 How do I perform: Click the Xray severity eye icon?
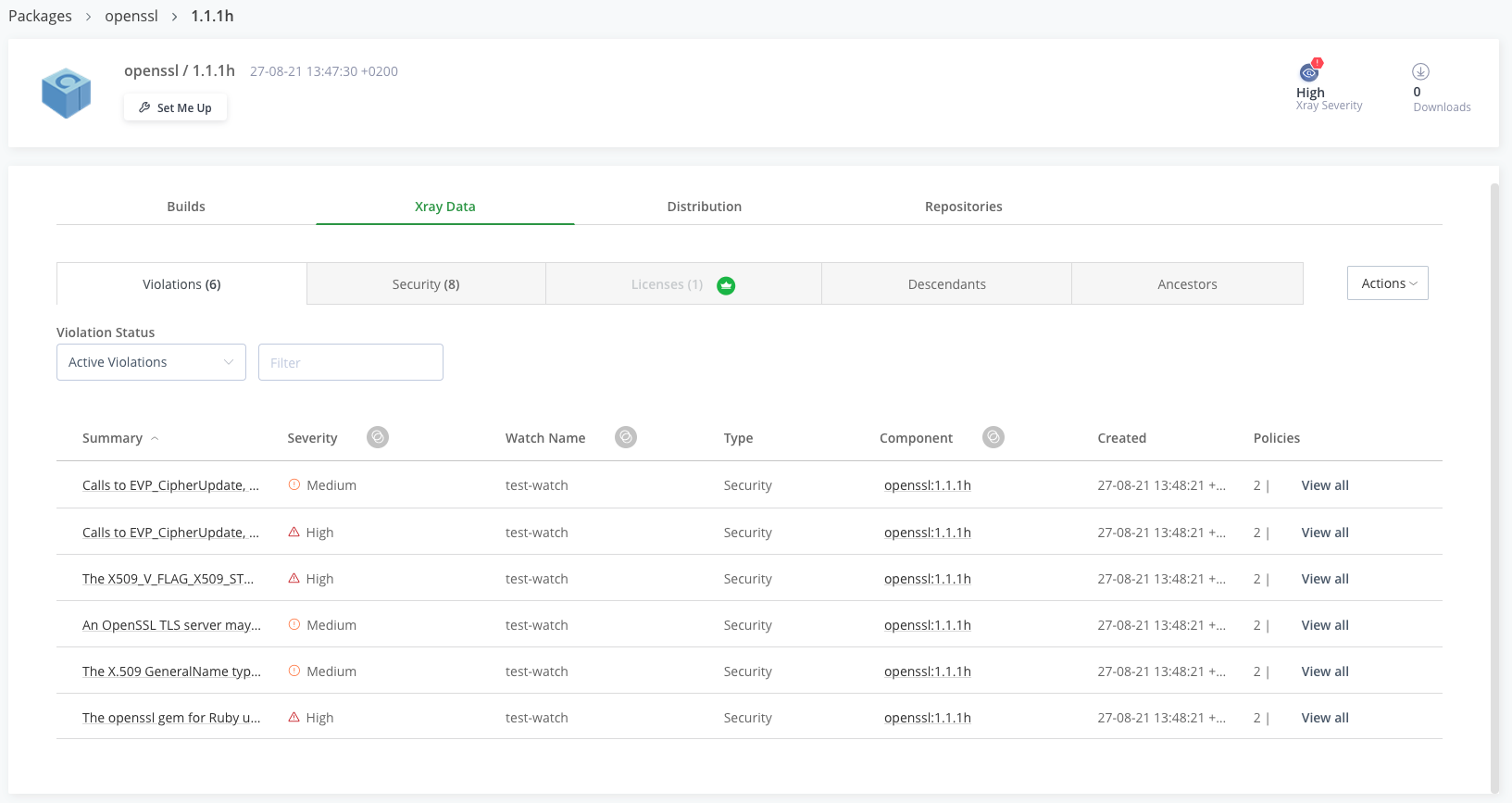pos(1309,71)
